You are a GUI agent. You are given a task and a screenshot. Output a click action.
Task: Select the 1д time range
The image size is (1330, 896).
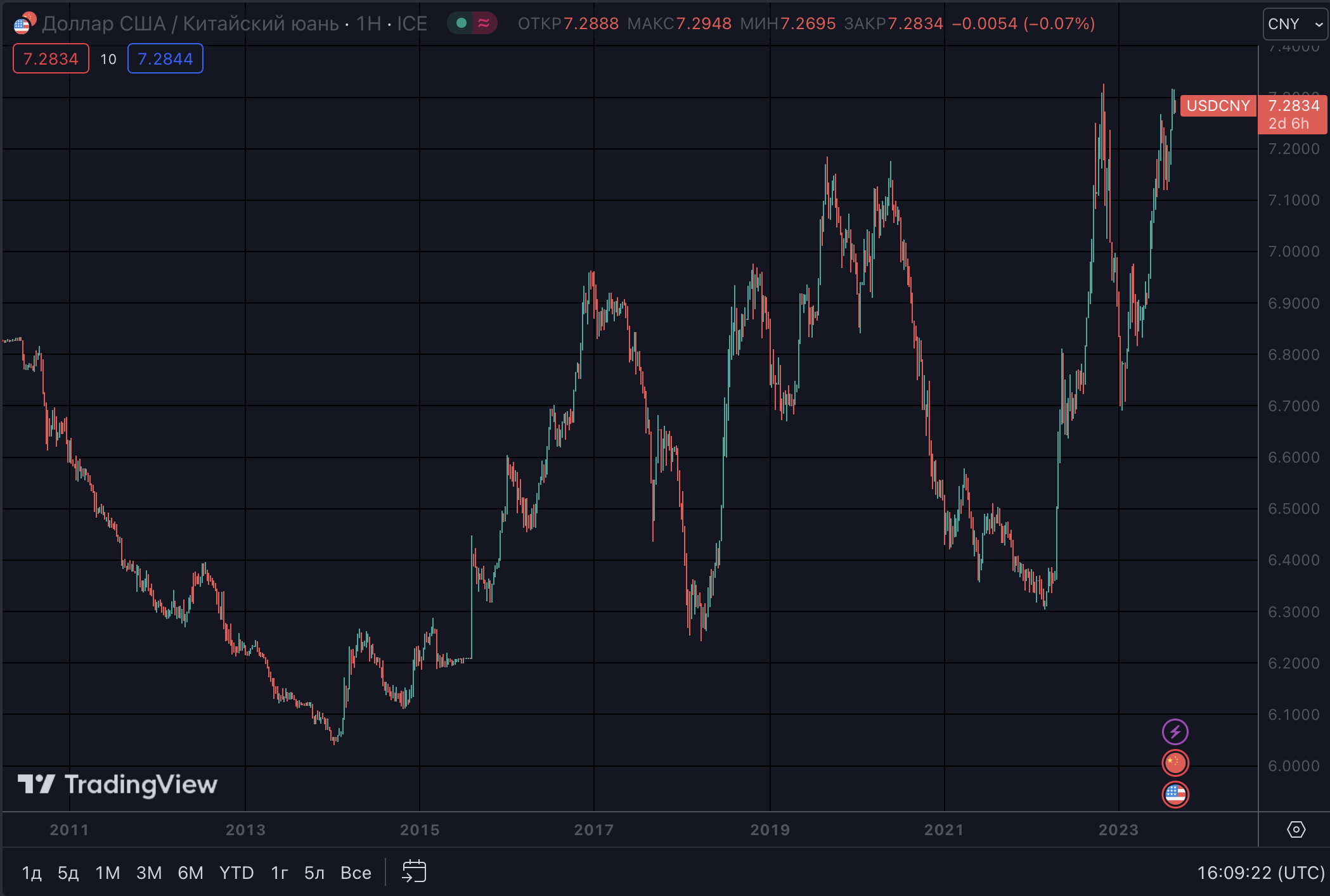[32, 873]
